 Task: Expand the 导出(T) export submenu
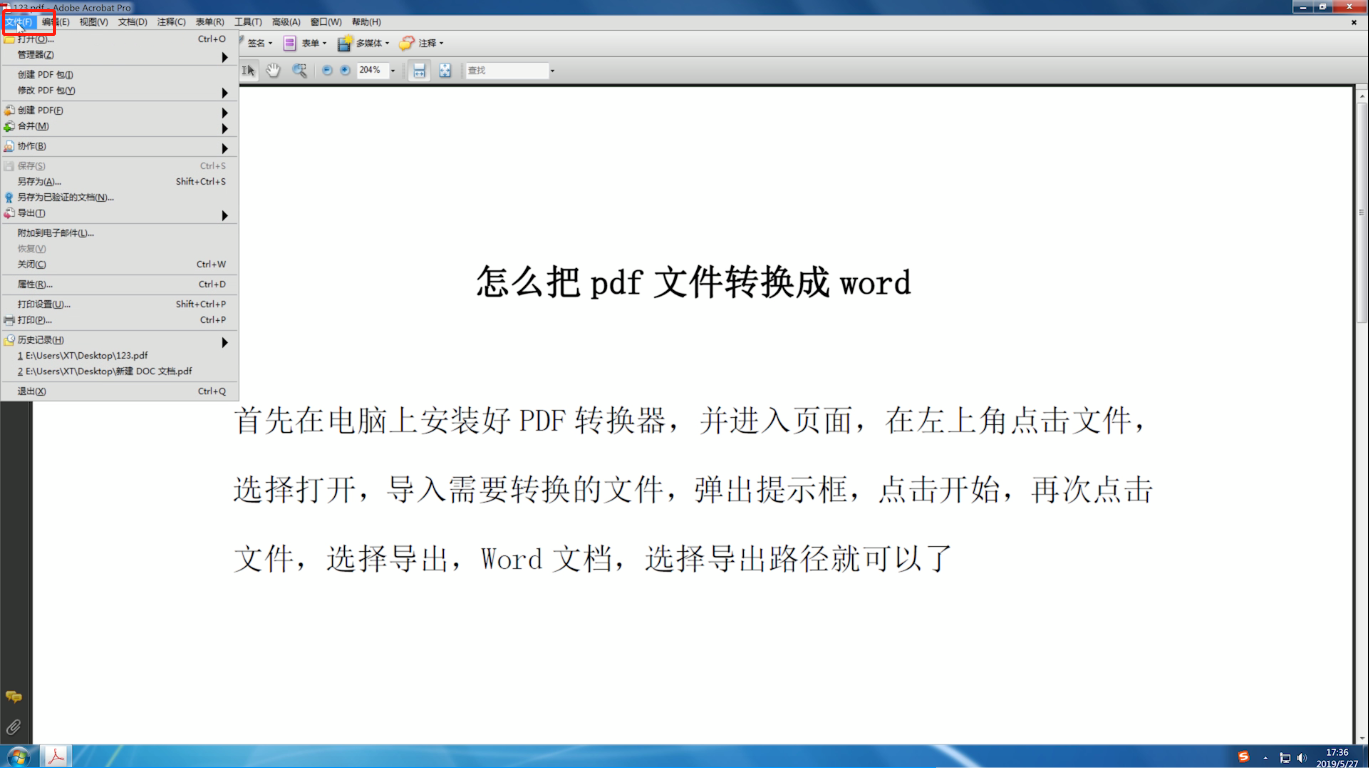click(x=119, y=214)
